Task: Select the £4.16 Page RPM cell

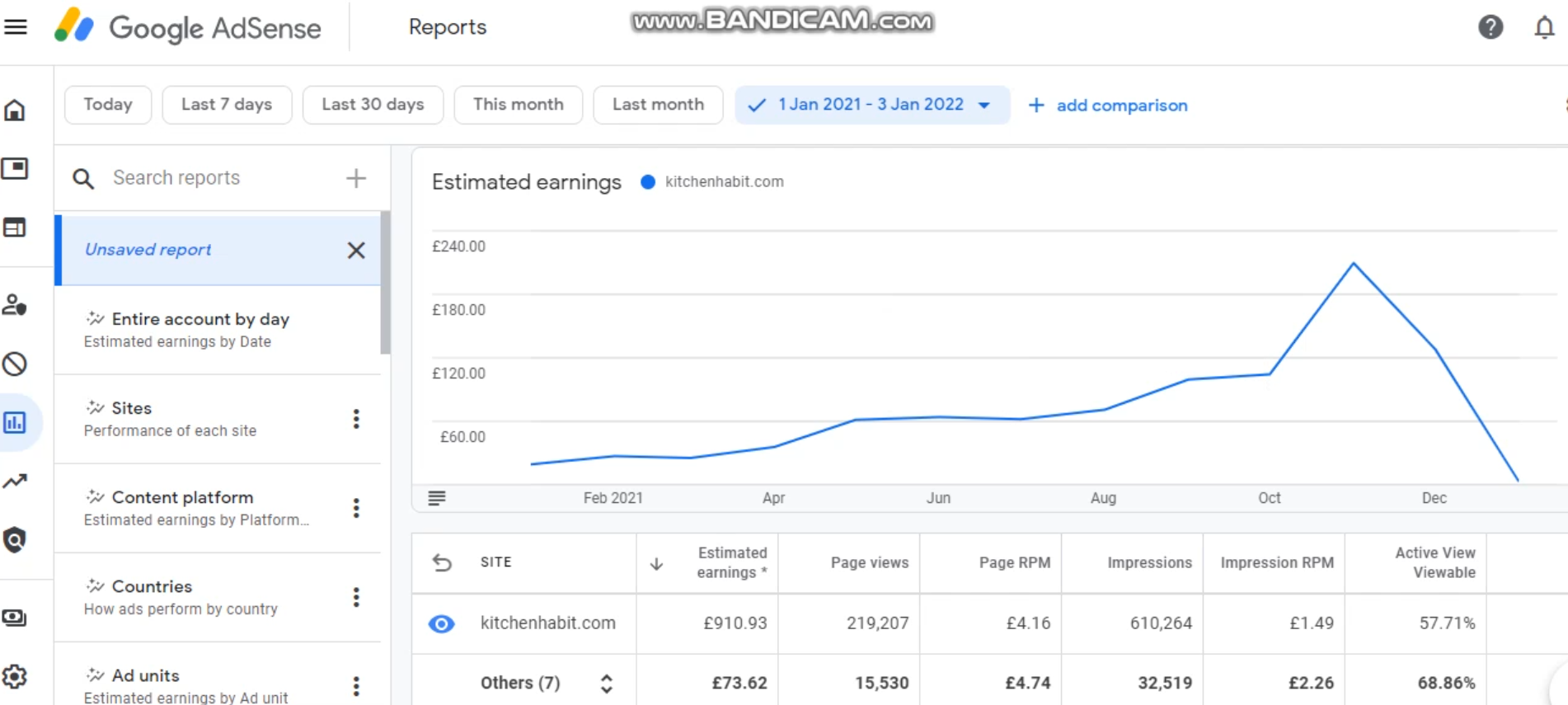Action: (x=1029, y=623)
